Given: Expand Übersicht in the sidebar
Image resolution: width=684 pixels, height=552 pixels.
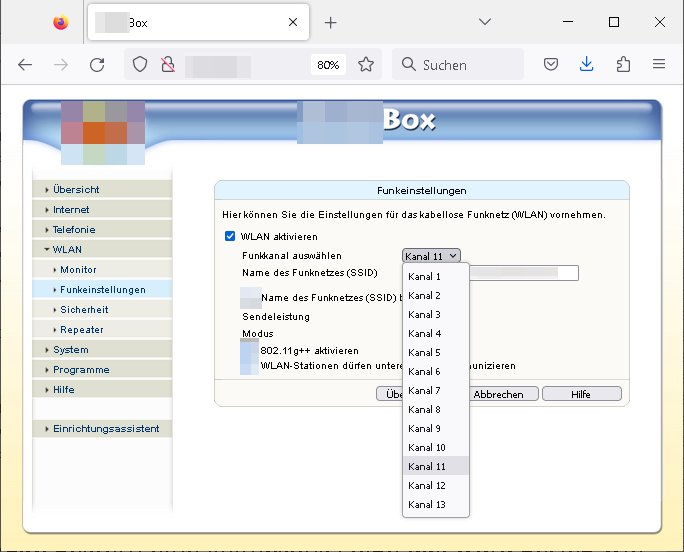Looking at the screenshot, I should 102,189.
